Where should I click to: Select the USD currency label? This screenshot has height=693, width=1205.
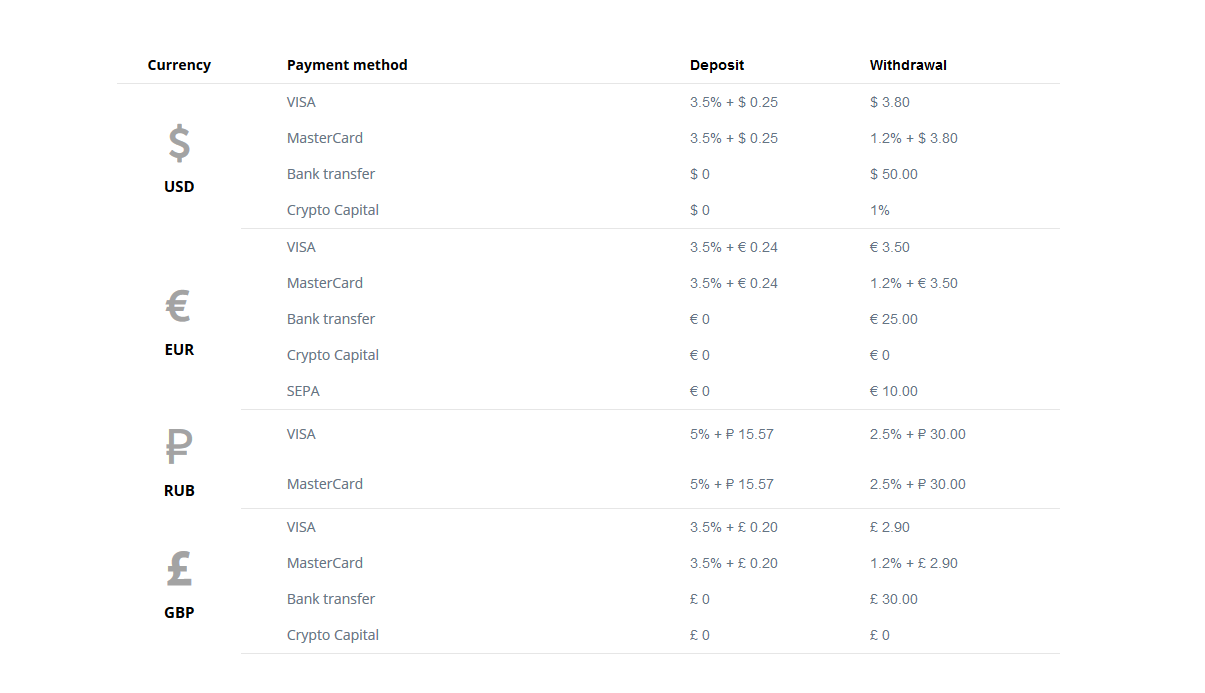(179, 187)
